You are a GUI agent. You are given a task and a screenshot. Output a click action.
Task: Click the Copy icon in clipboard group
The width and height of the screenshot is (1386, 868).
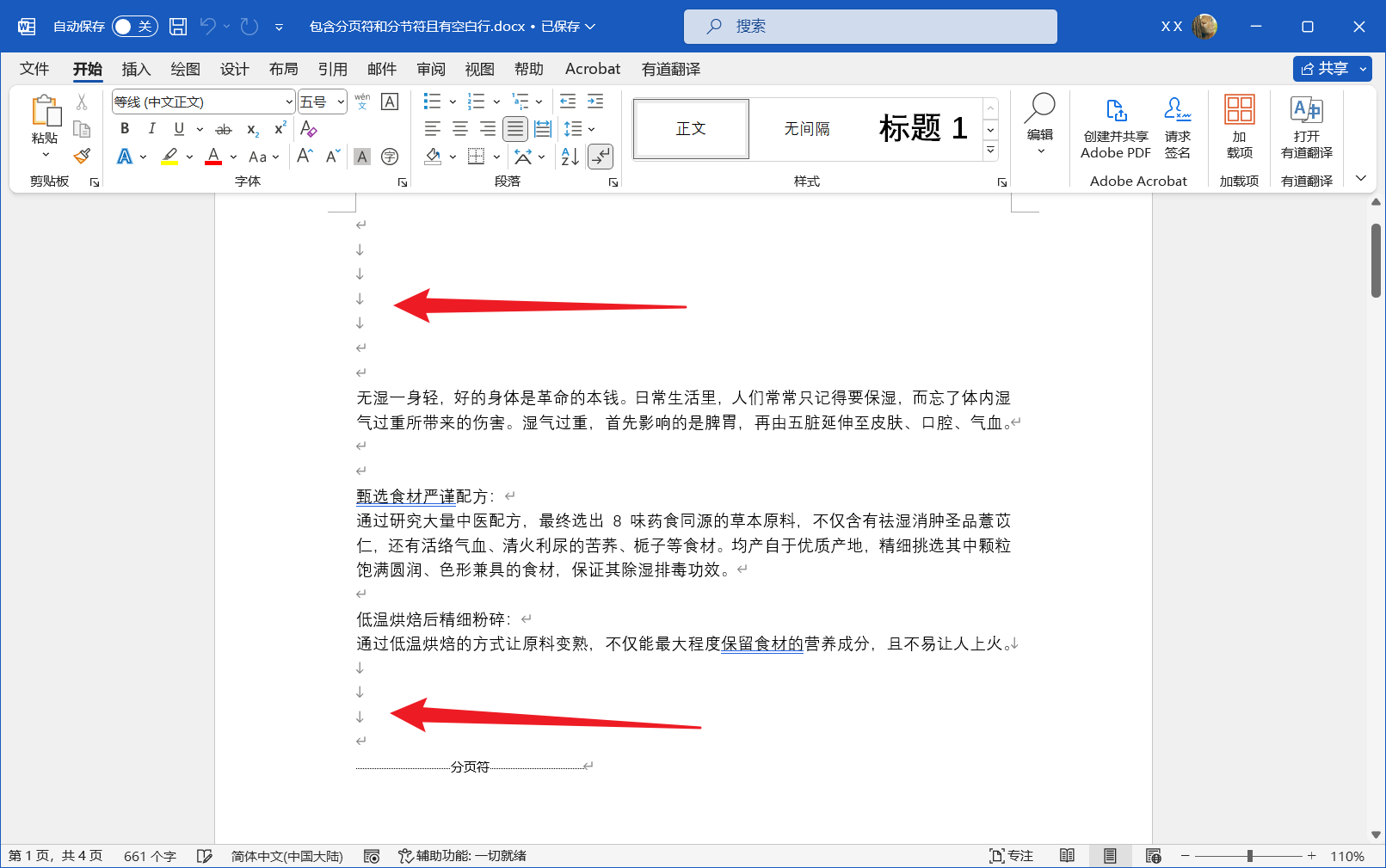tap(82, 129)
